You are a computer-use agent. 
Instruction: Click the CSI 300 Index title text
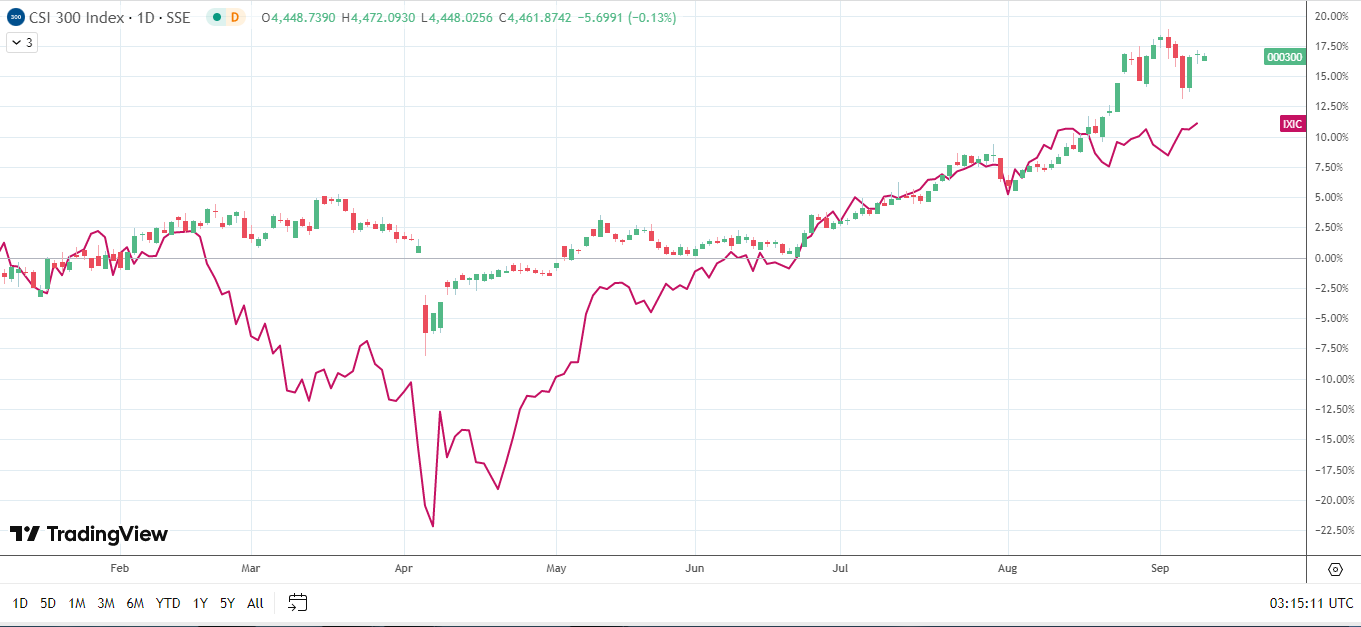tap(78, 17)
